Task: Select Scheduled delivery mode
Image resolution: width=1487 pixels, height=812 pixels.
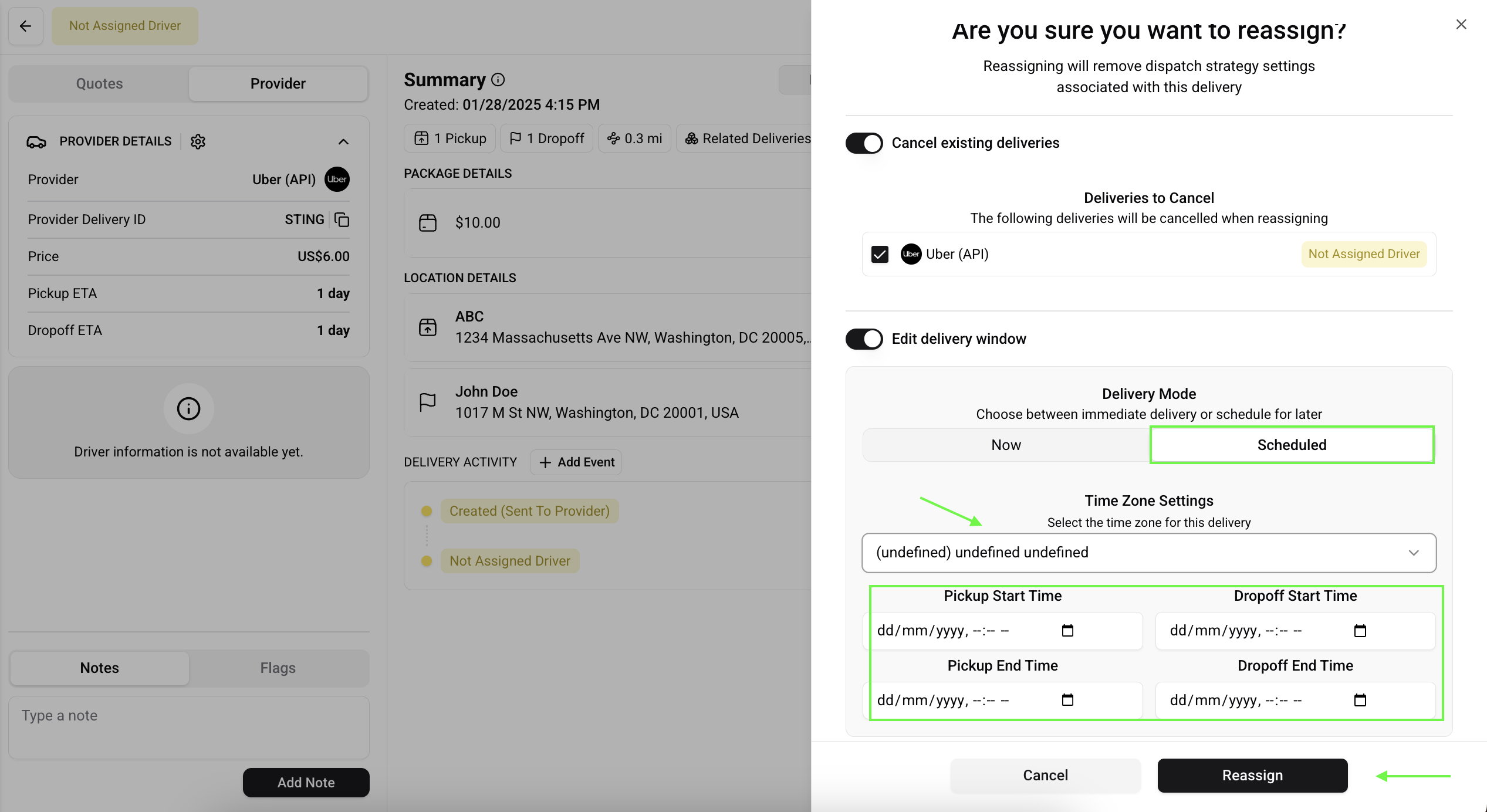Action: [x=1292, y=445]
